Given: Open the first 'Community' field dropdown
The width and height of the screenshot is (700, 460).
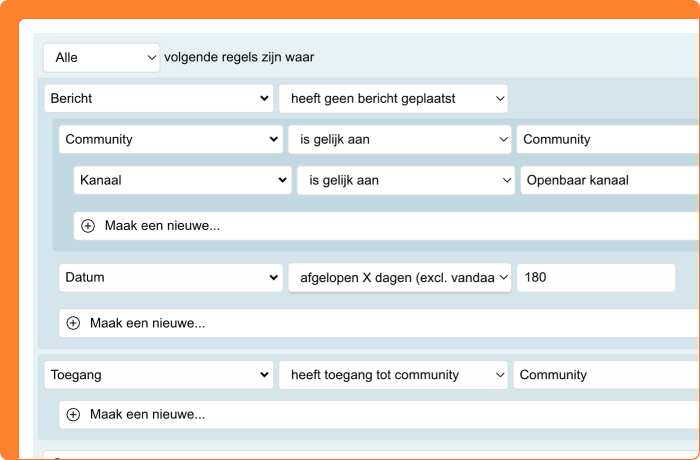Looking at the screenshot, I should click(171, 139).
